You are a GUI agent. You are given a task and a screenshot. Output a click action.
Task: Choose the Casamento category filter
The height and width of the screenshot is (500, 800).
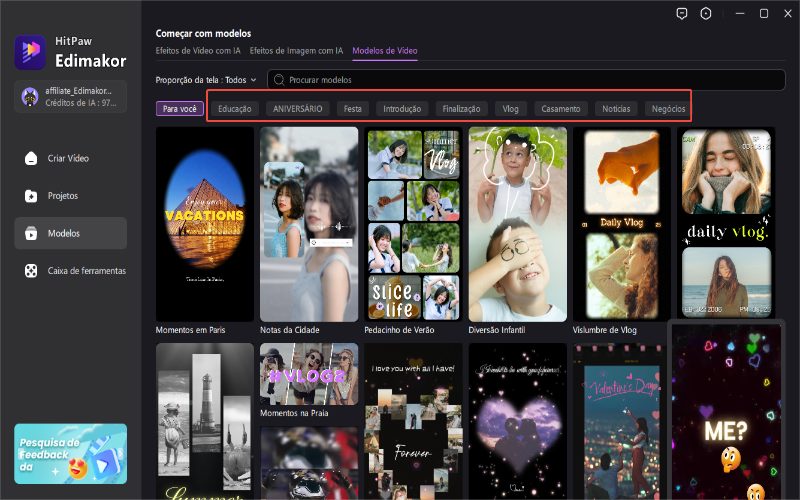(560, 108)
